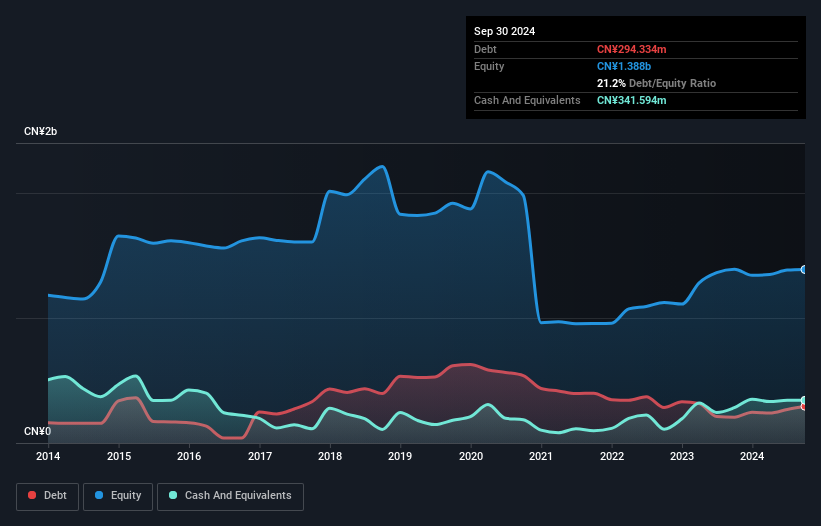The height and width of the screenshot is (526, 821).
Task: Click the Debt label in the tooltip
Action: click(x=485, y=49)
